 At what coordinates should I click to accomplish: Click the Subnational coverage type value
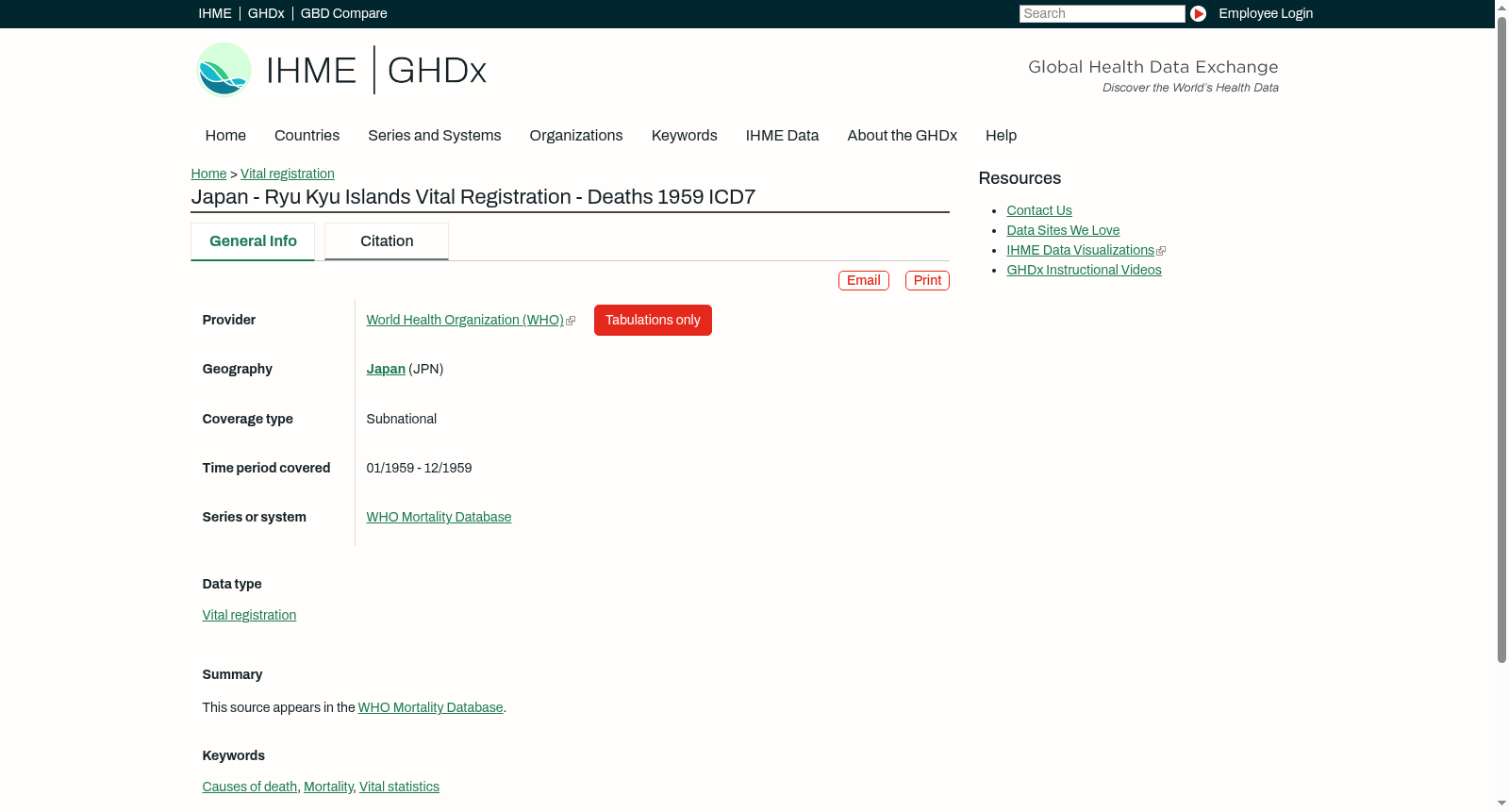[x=402, y=419]
